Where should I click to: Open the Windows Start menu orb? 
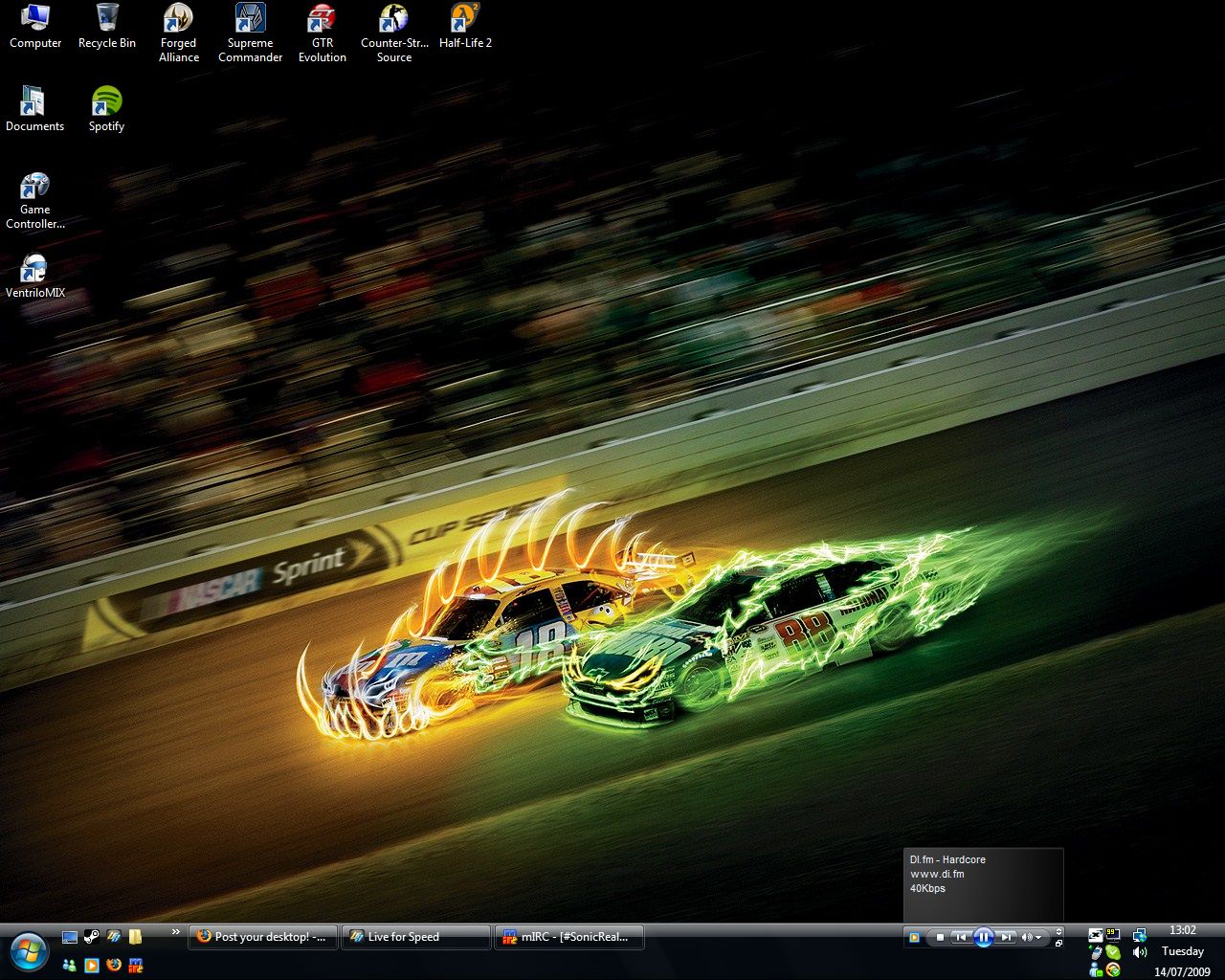coord(28,950)
